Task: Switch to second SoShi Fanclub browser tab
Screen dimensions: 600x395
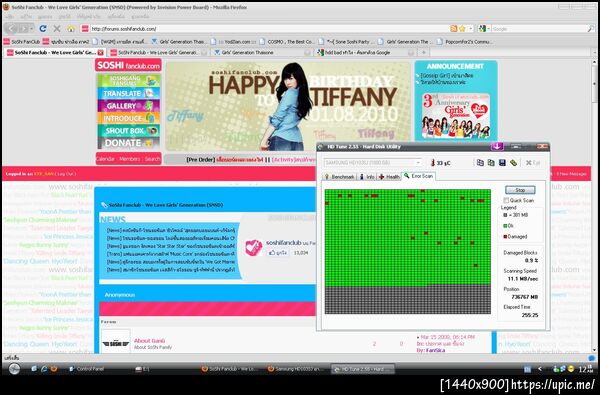Action: (x=157, y=52)
